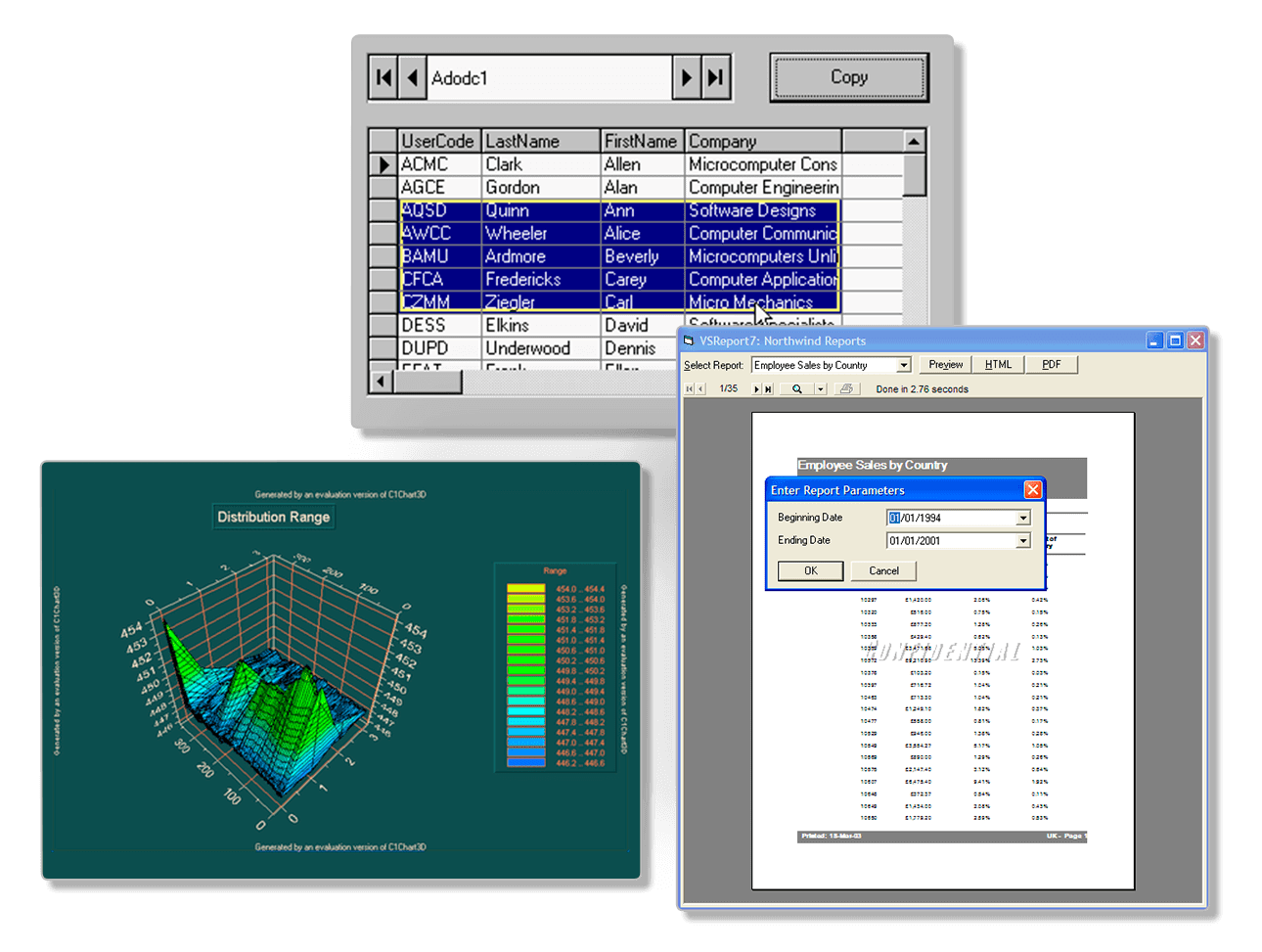Click the left arrow of grid horizontal scrollbar
1262x952 pixels.
pyautogui.click(x=381, y=382)
